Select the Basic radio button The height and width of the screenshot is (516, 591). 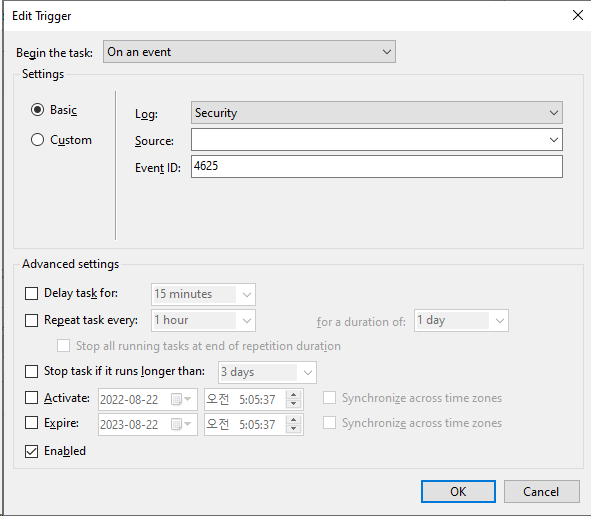click(37, 110)
